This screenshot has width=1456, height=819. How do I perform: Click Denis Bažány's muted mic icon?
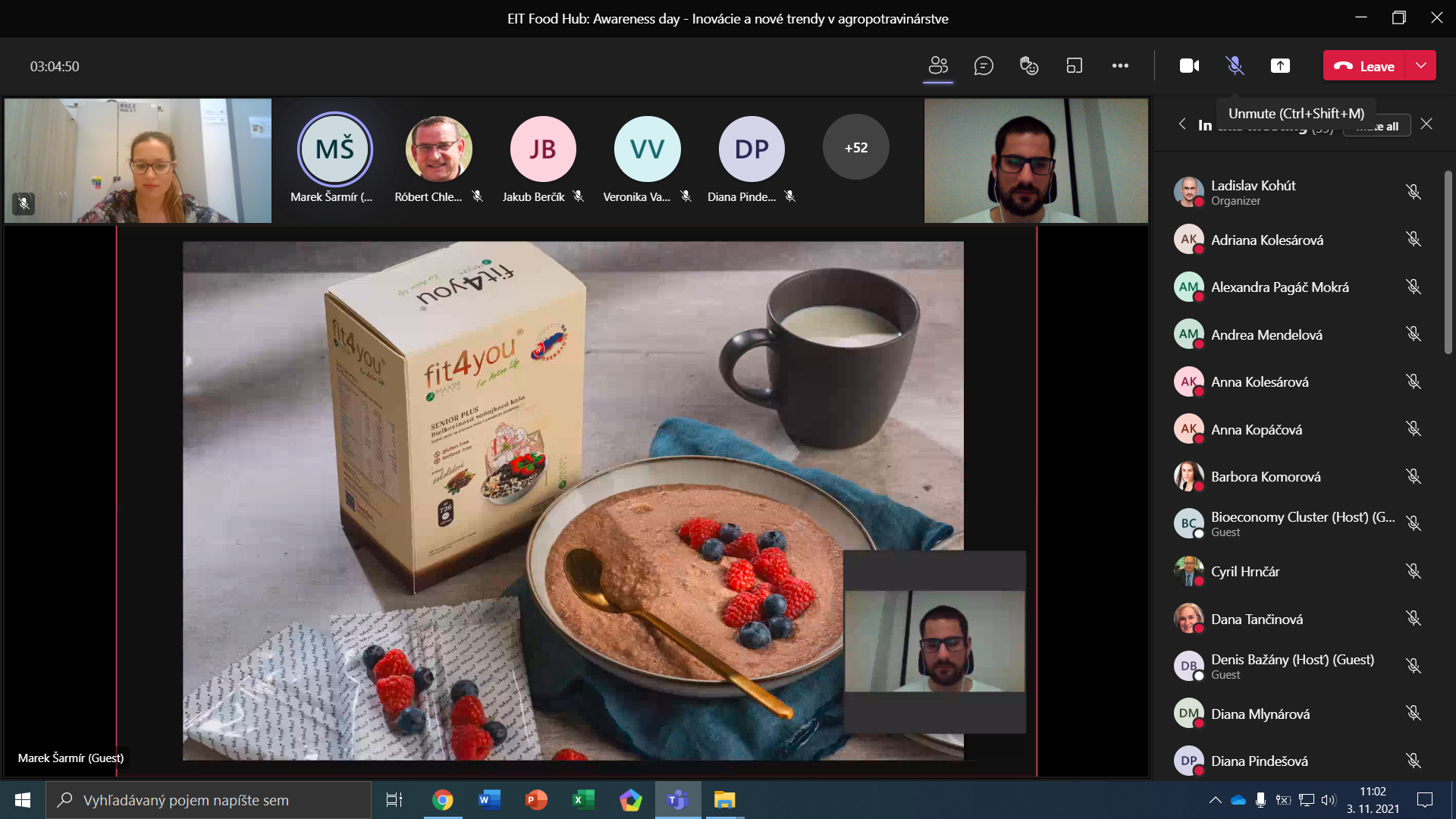1414,666
